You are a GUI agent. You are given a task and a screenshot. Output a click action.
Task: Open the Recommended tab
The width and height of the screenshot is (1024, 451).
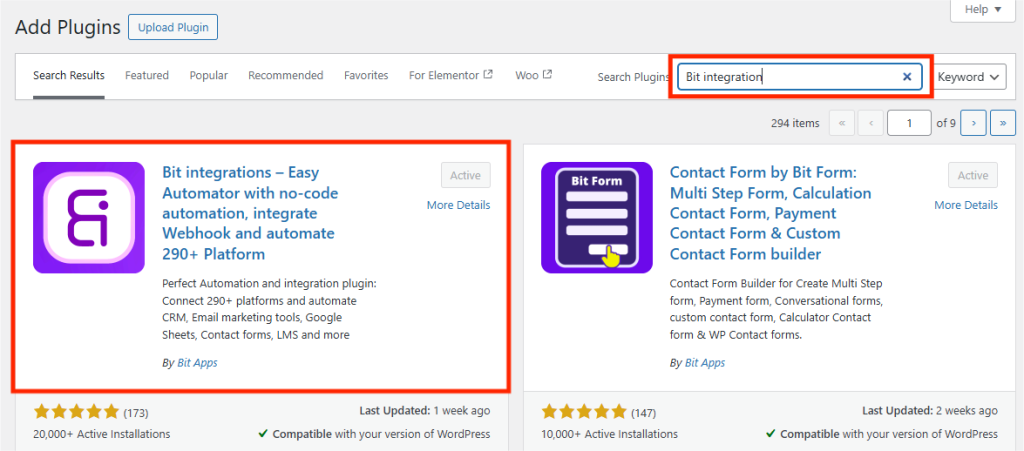285,76
